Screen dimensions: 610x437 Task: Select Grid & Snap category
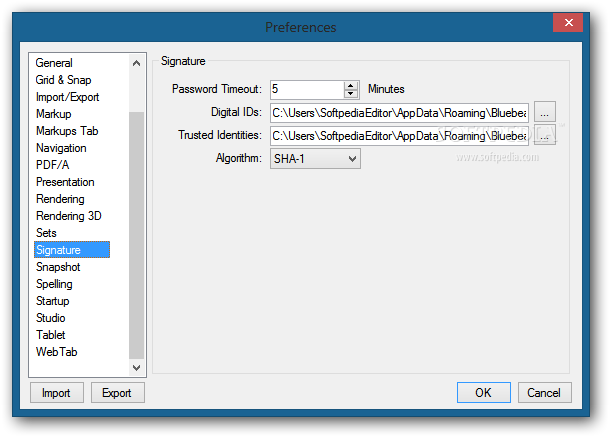[x=63, y=80]
